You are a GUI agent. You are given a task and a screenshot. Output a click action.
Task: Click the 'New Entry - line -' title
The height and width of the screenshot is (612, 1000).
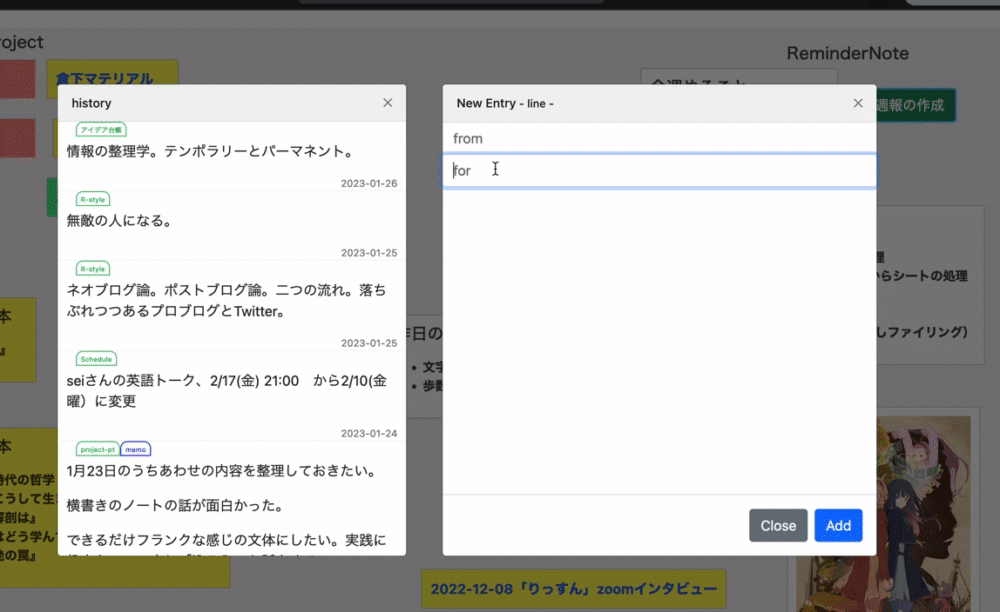505,103
